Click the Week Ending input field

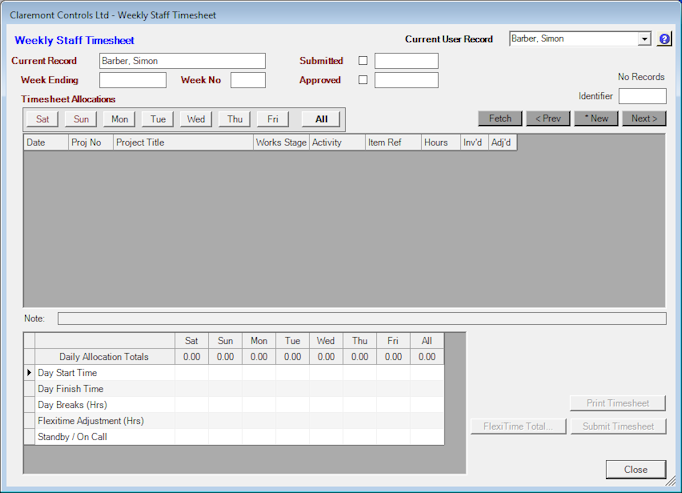[133, 80]
